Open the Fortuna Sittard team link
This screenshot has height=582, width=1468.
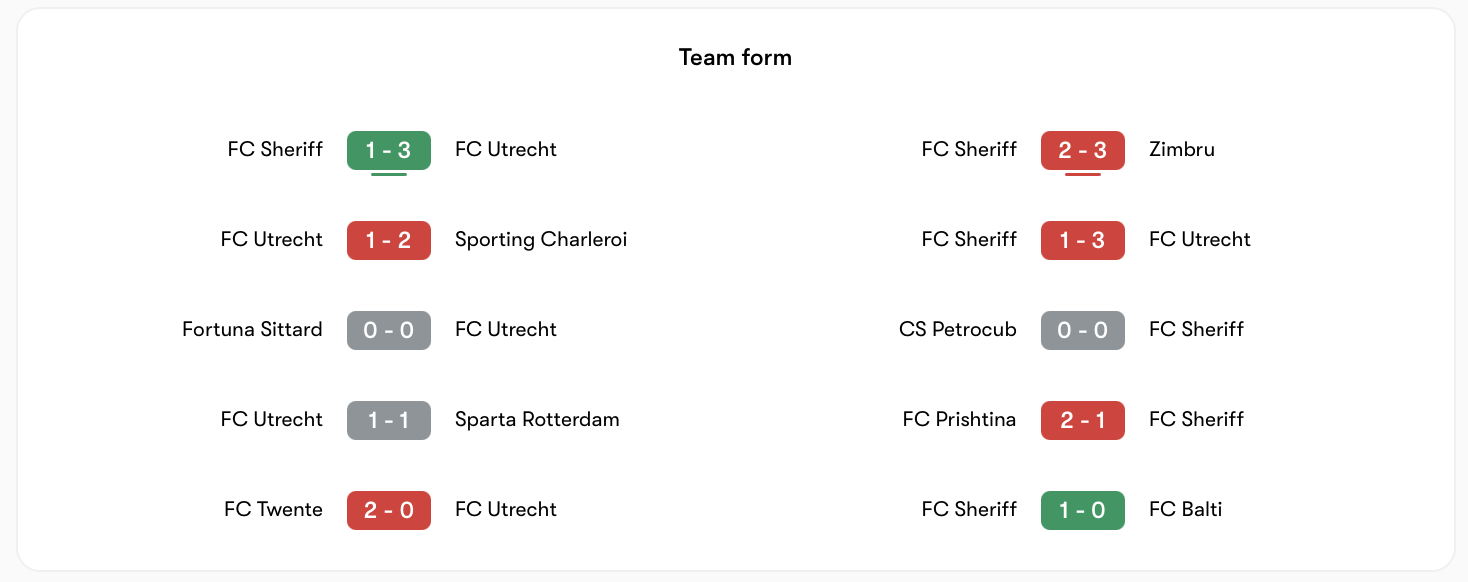252,330
